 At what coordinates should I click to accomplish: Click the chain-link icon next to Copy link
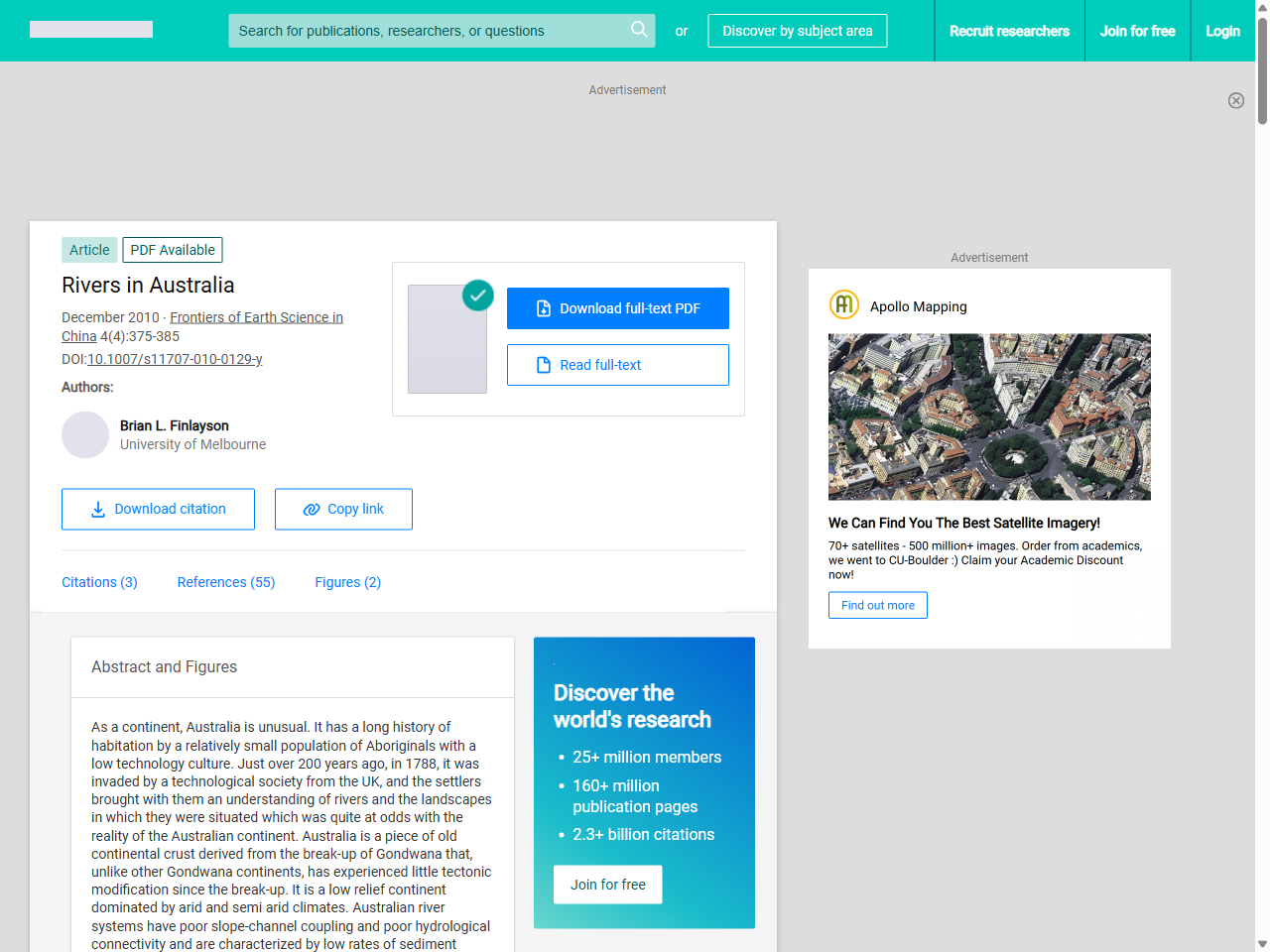point(311,509)
